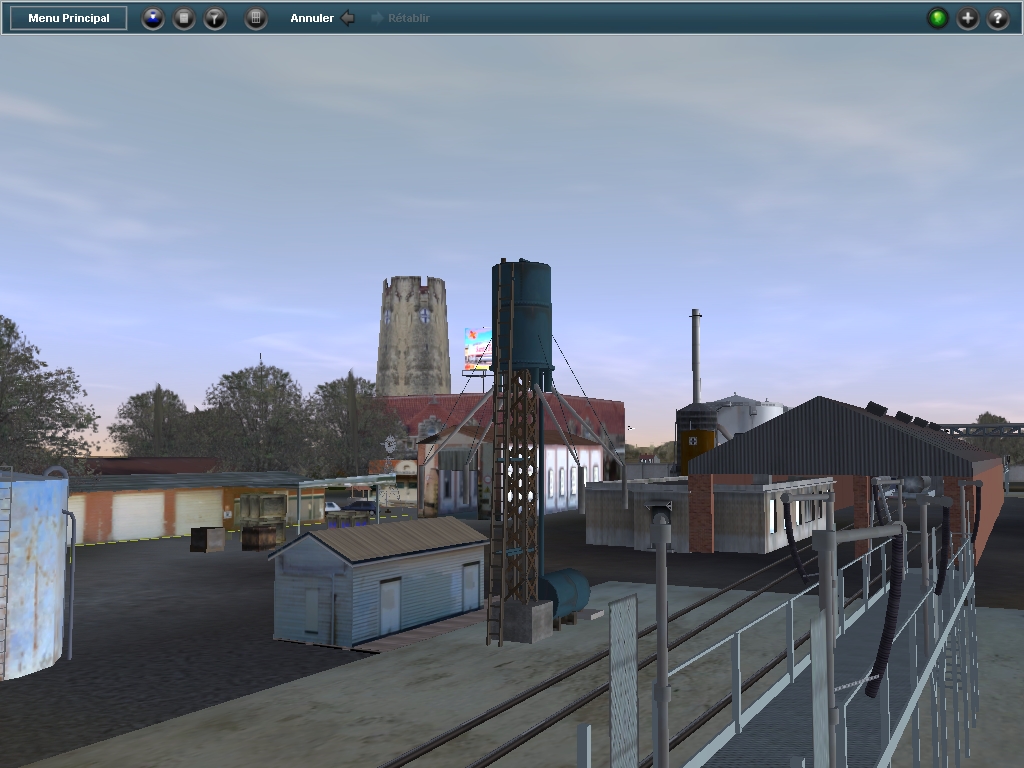Click the redo right arrow icon
This screenshot has height=768, width=1024.
pos(377,18)
